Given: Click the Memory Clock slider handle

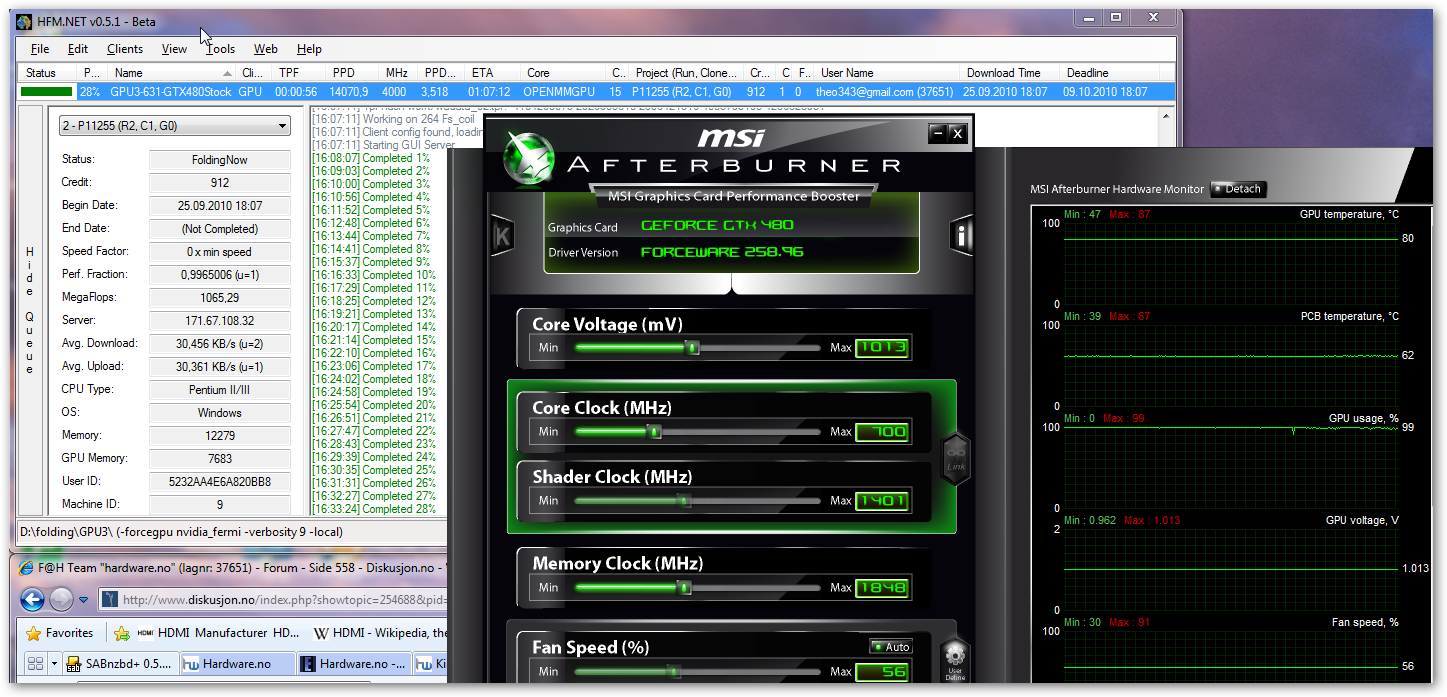Looking at the screenshot, I should click(684, 587).
